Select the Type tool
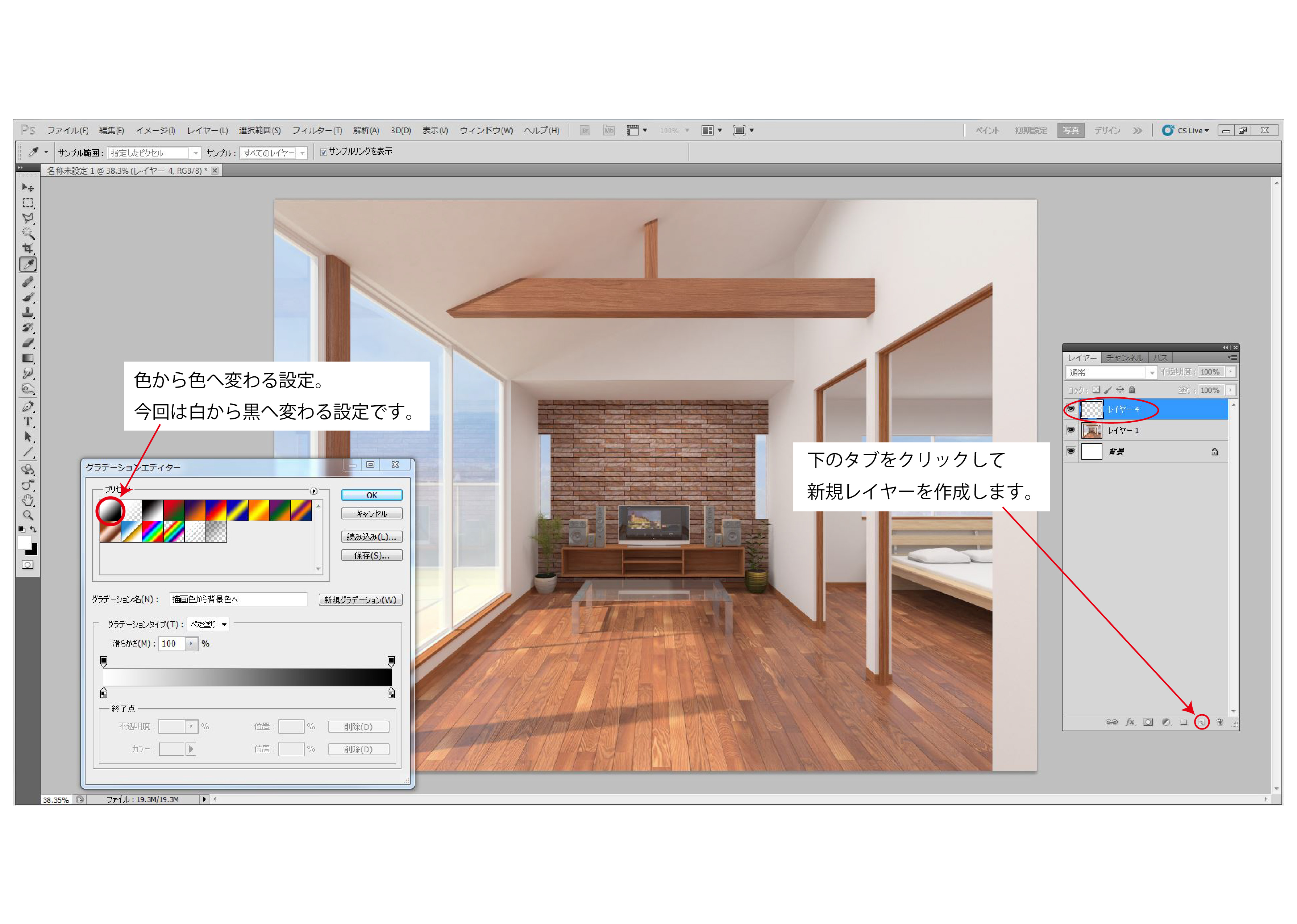1297x924 pixels. (27, 422)
